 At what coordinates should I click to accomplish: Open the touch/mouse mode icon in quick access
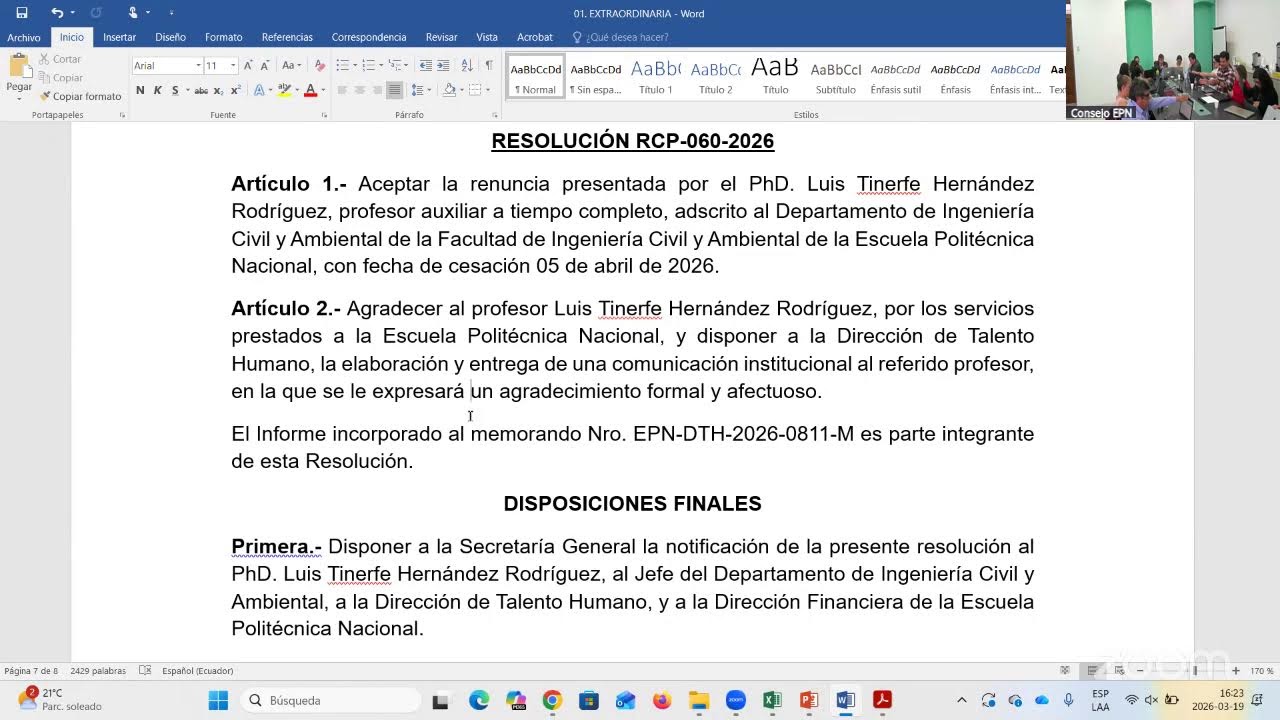(133, 13)
